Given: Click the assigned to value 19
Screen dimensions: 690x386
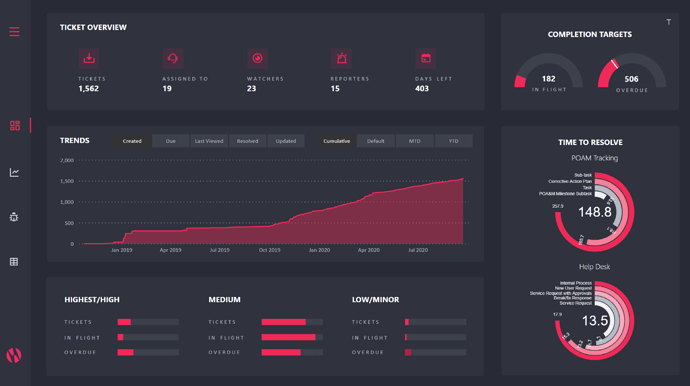Looking at the screenshot, I should [x=167, y=88].
